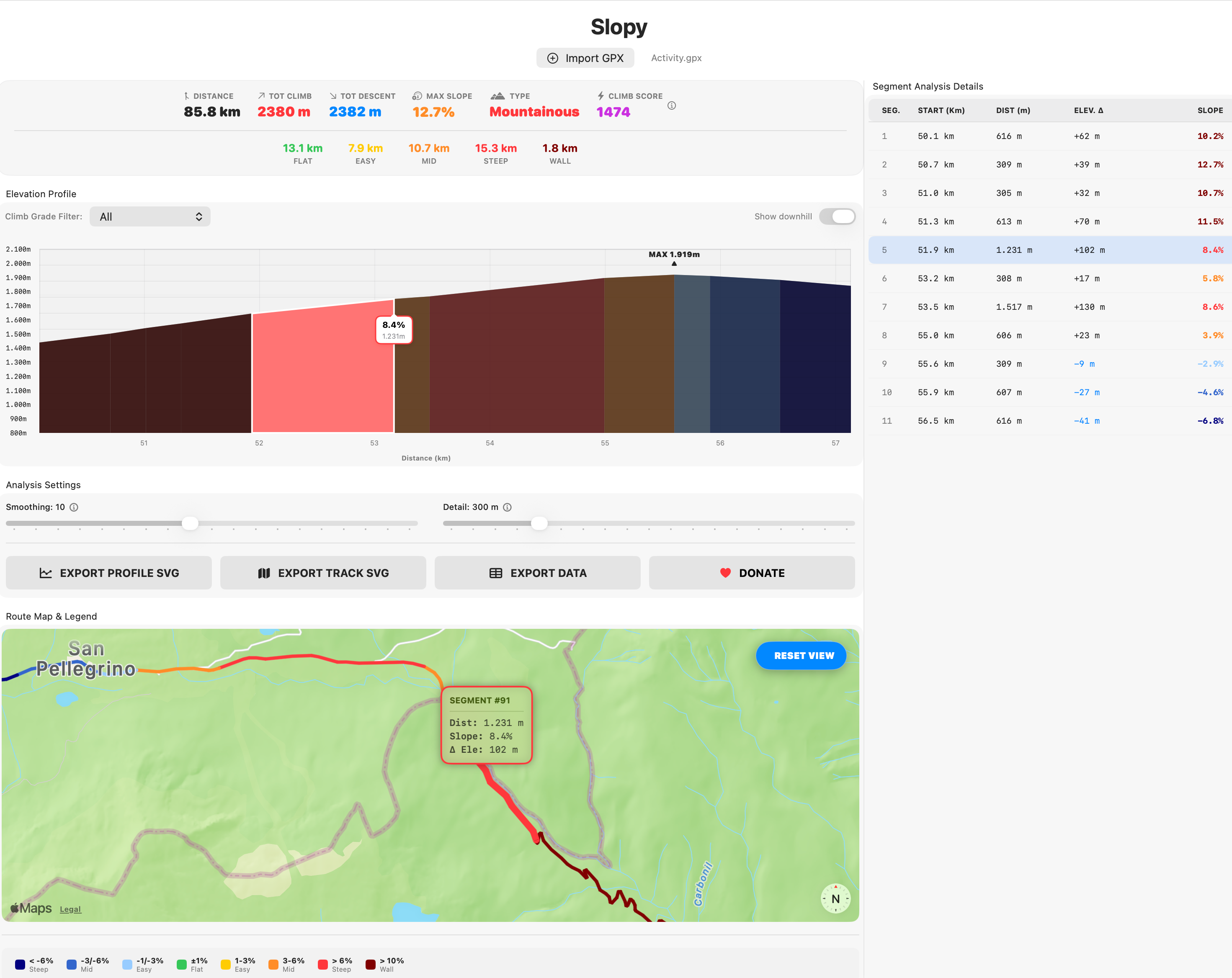Click the Climb Score info icon
1232x978 pixels.
pyautogui.click(x=671, y=106)
